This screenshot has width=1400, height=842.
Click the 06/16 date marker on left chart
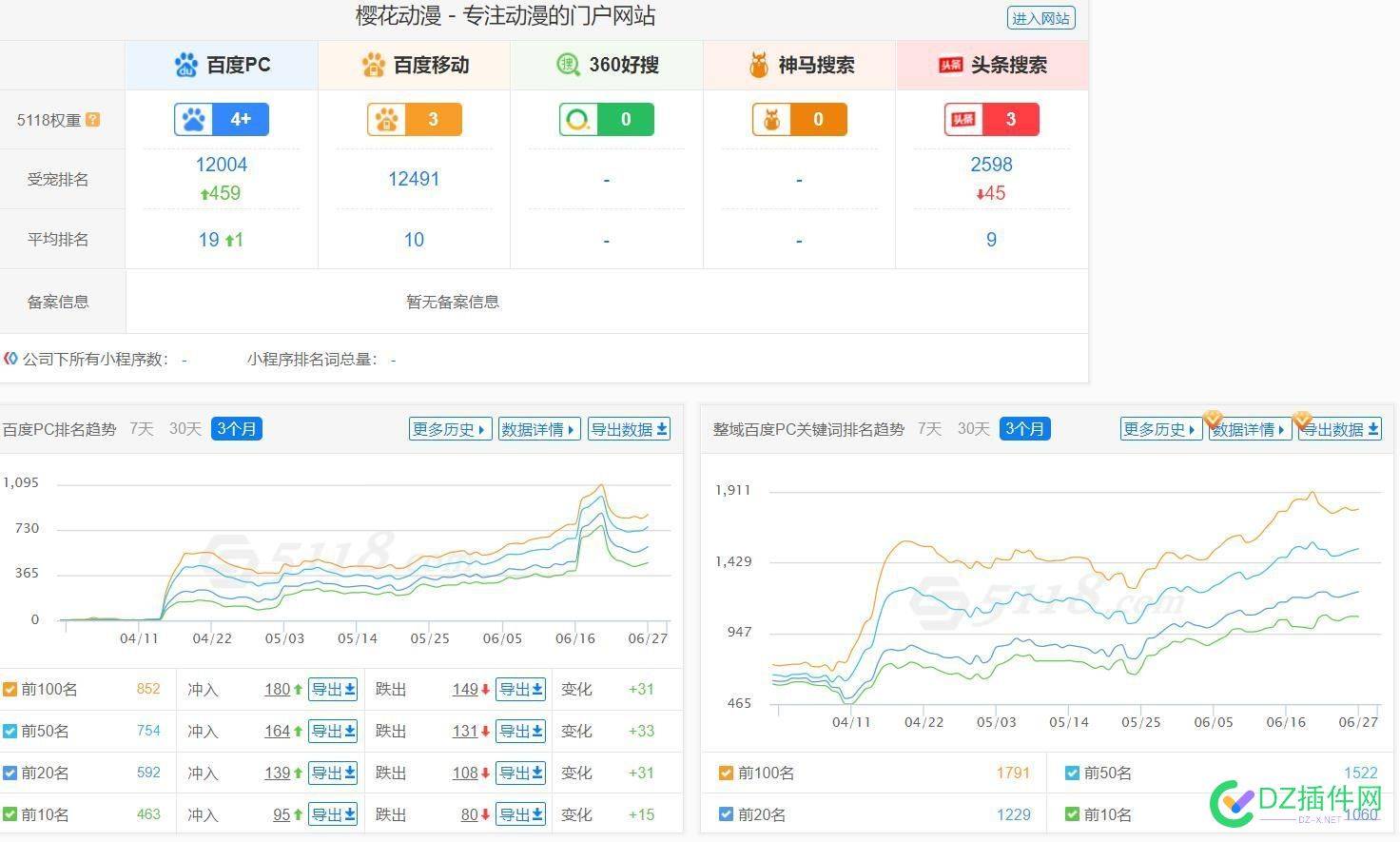tap(575, 638)
